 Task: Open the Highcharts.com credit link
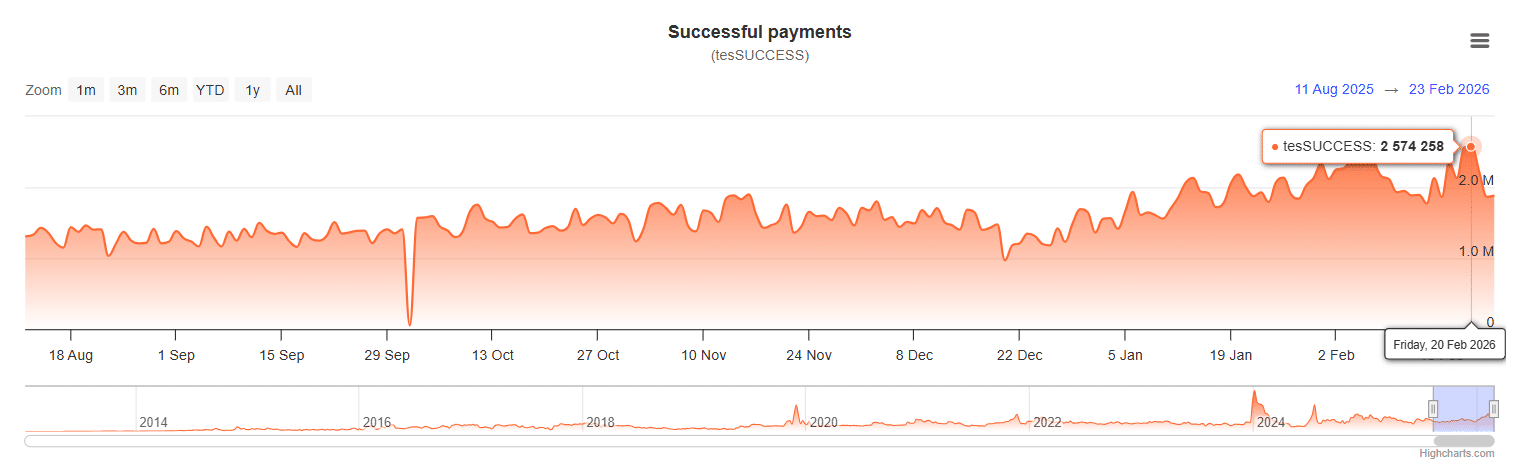1457,454
